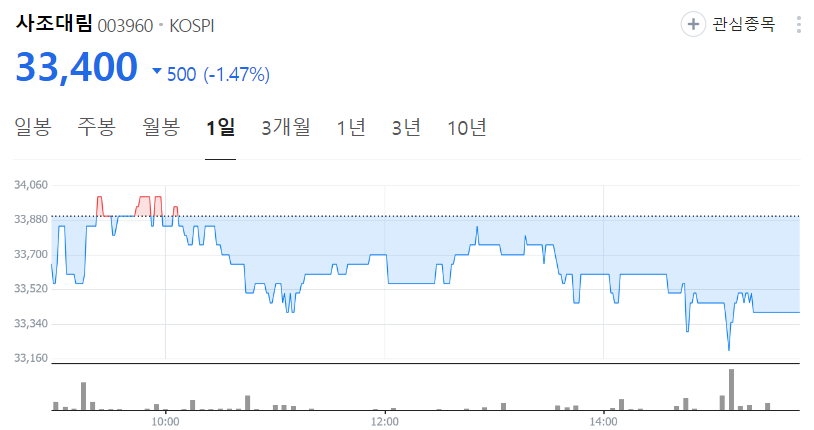Viewport: 814px width, 430px height.
Task: Click the 14:00 time axis label
Action: pos(603,422)
